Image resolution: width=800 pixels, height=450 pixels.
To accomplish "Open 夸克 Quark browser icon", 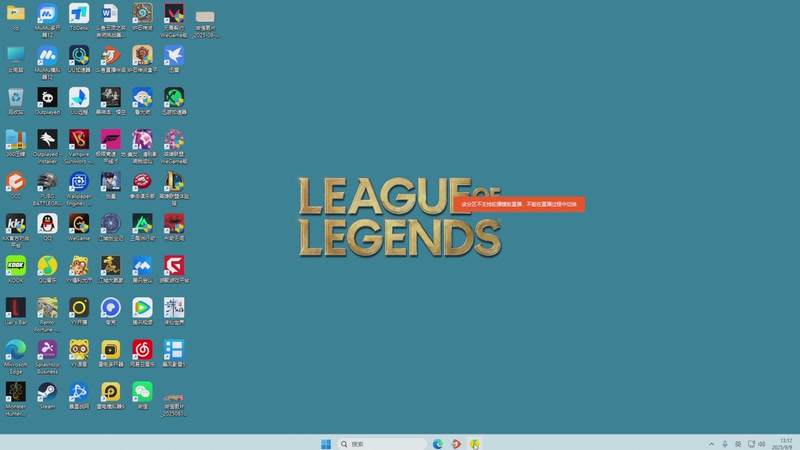I will (111, 311).
